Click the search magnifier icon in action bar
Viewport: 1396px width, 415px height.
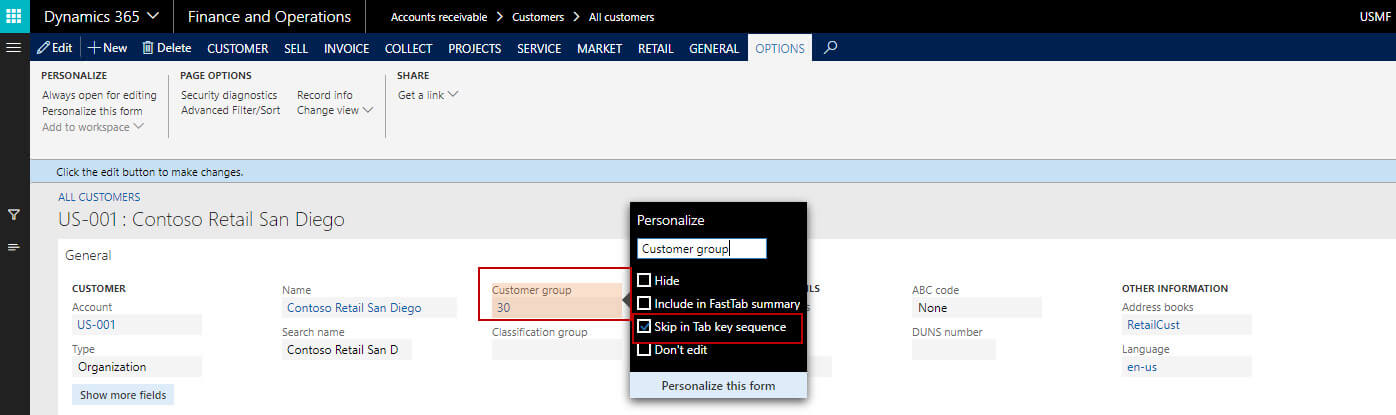[x=831, y=47]
